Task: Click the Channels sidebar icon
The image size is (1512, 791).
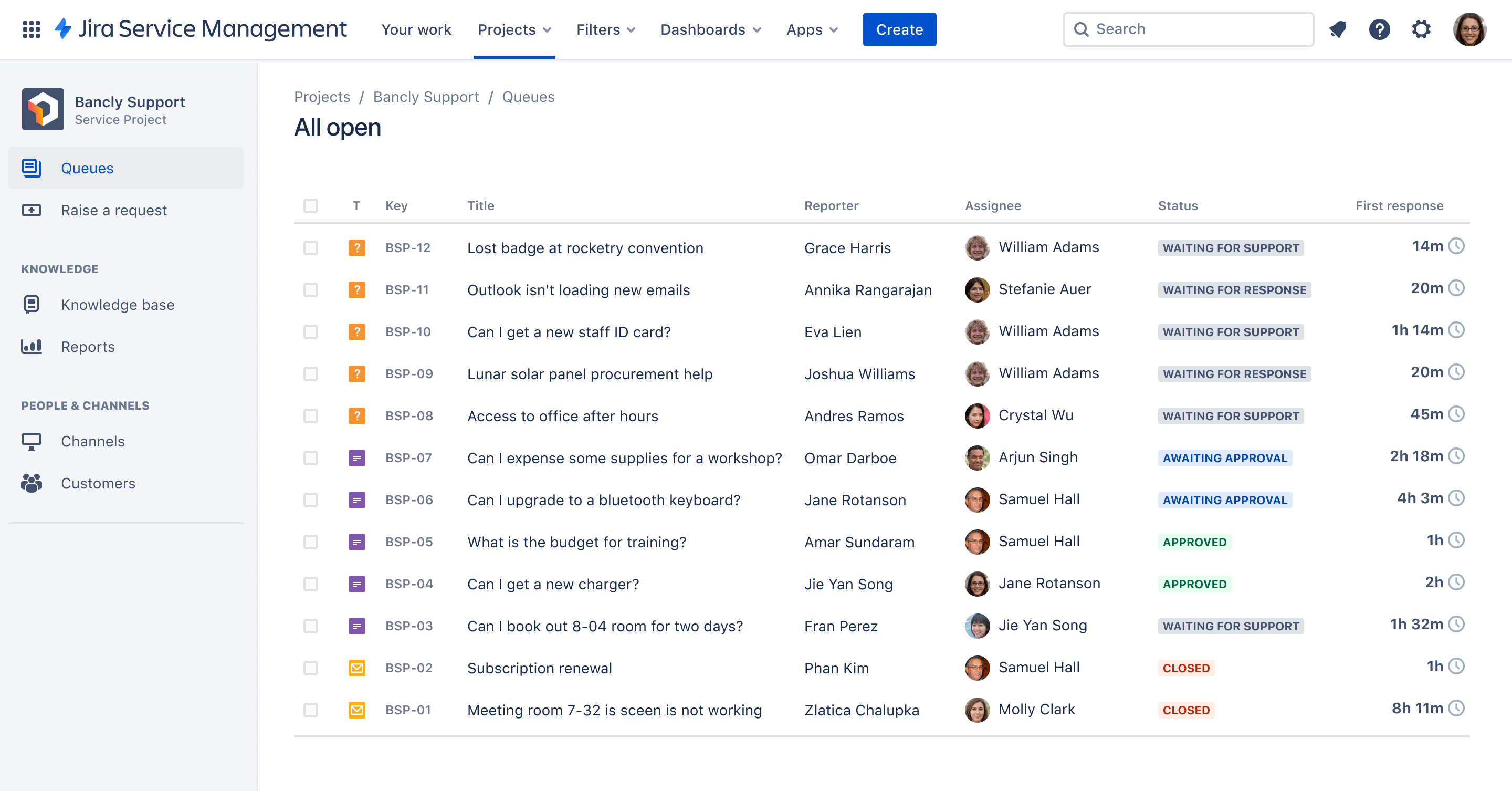Action: tap(31, 441)
